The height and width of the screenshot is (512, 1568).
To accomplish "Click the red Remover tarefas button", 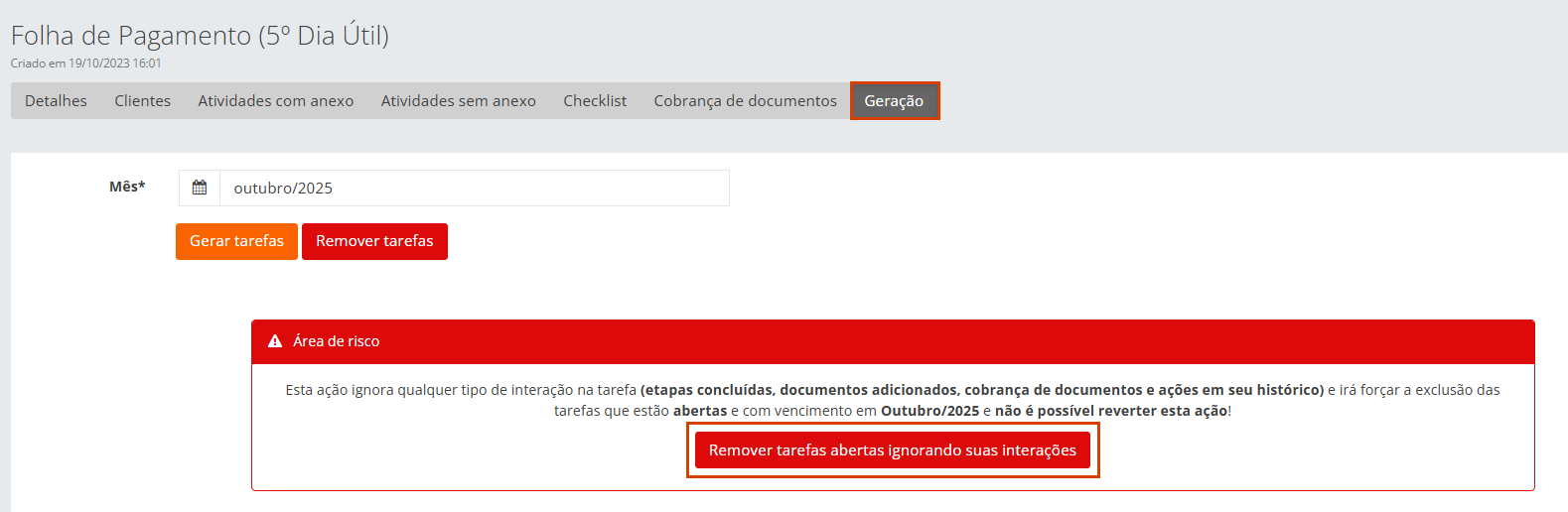I will (x=374, y=241).
